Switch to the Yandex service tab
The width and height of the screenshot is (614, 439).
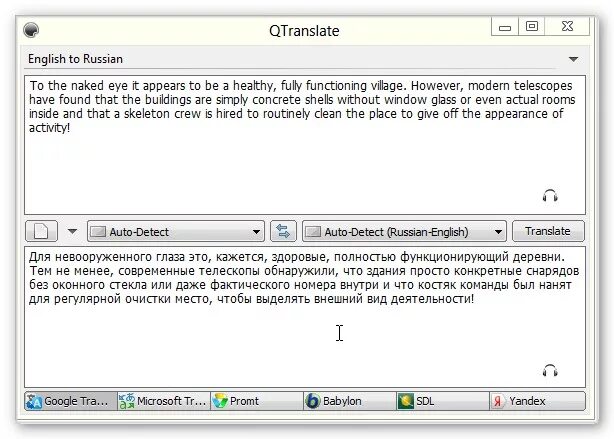537,401
